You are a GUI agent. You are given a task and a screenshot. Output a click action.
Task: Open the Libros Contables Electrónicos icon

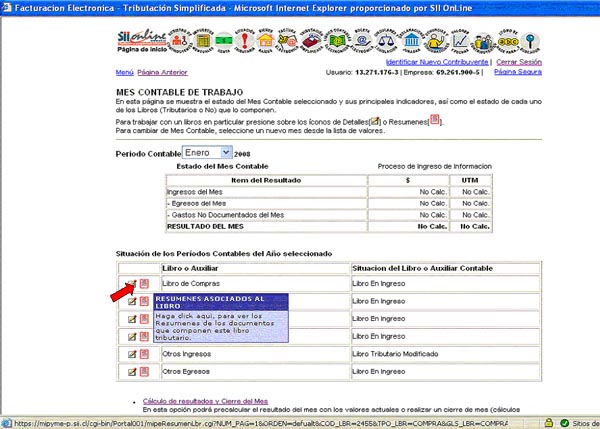tap(337, 40)
